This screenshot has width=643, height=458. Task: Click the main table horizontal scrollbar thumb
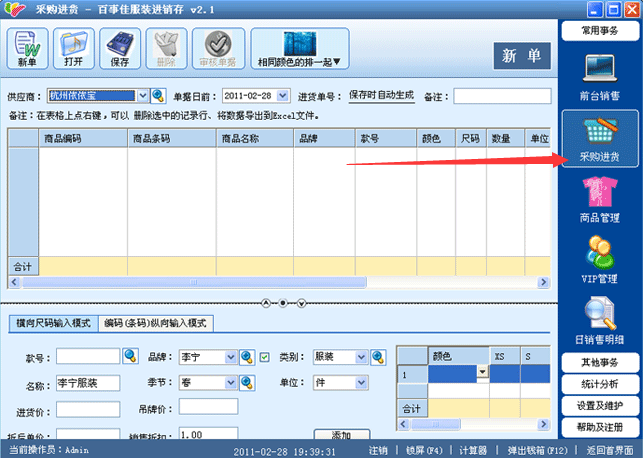[x=194, y=282]
